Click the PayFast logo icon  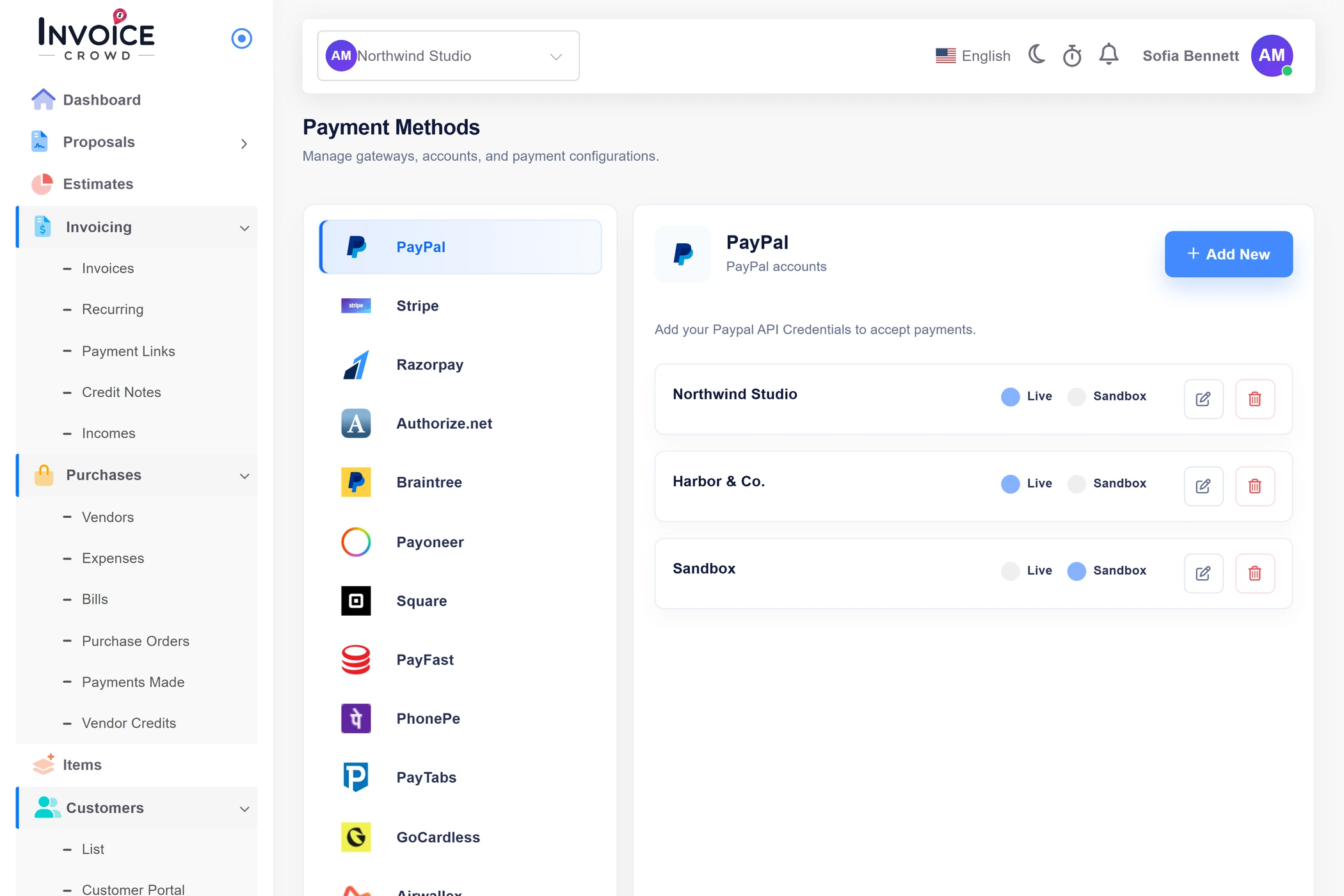pyautogui.click(x=356, y=660)
